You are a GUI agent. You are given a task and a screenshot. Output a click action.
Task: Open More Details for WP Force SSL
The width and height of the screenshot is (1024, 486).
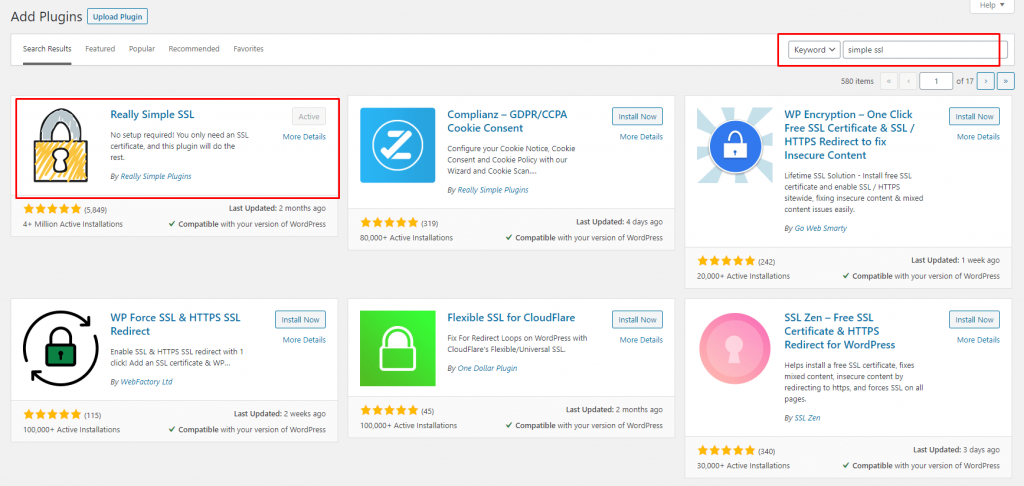tap(304, 340)
